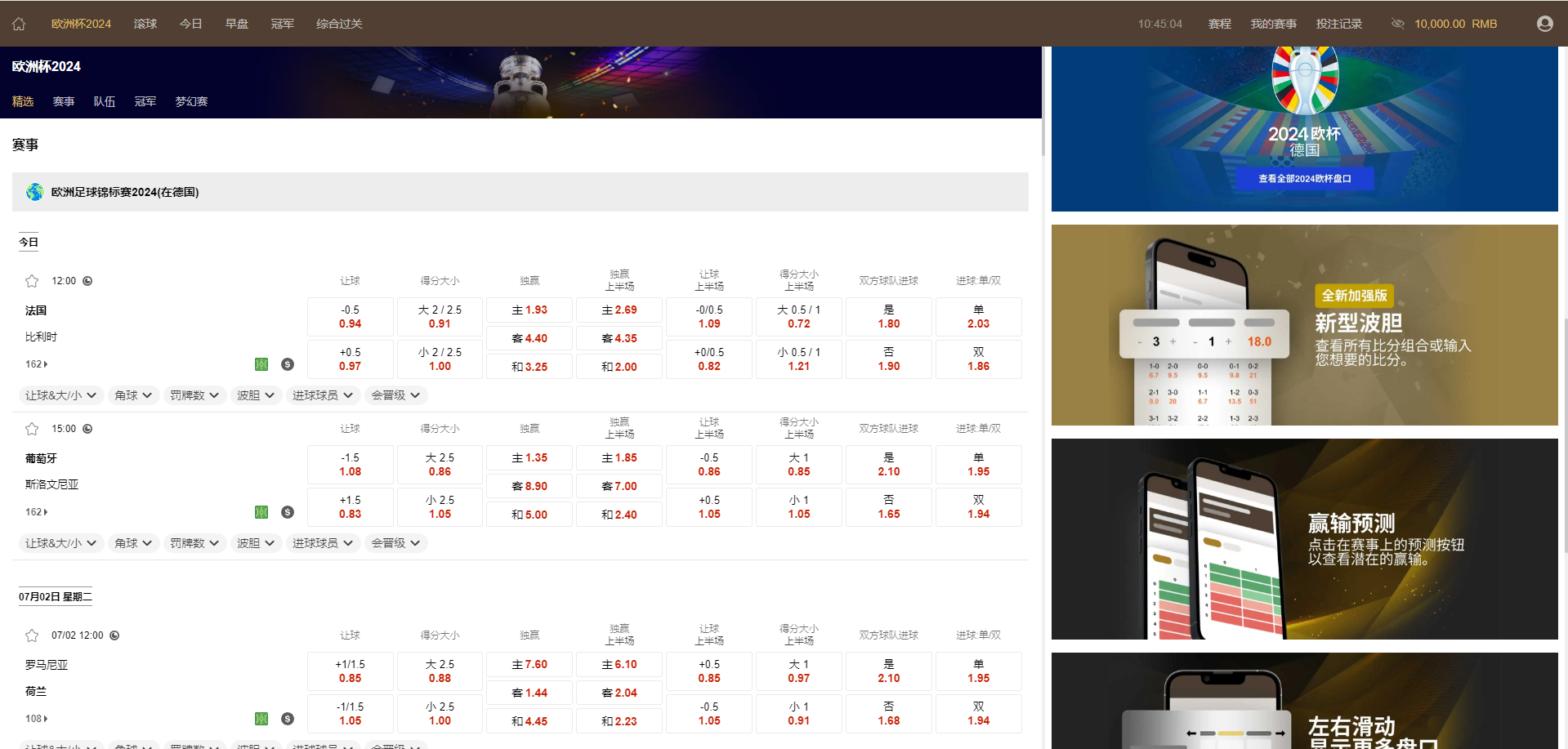Open green pitch tracker icon for France match
Screen dimensions: 1568x749
point(261,364)
